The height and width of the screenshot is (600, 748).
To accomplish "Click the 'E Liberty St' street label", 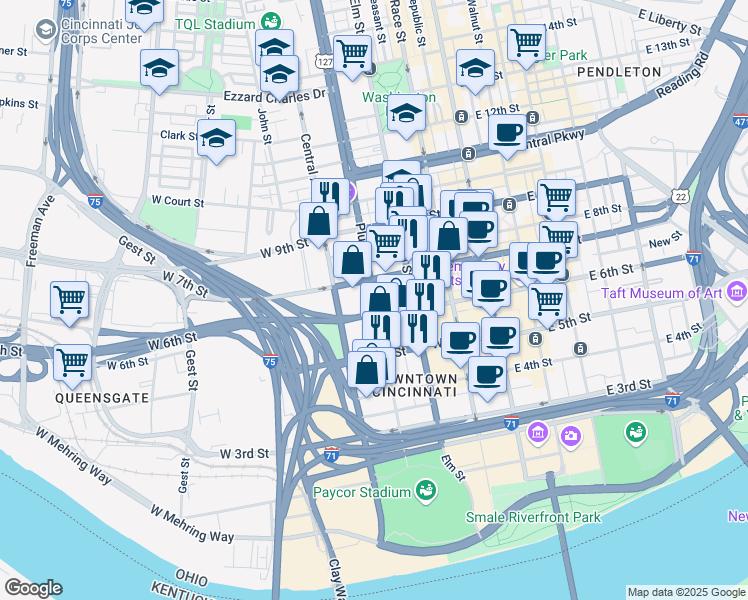I will point(670,22).
